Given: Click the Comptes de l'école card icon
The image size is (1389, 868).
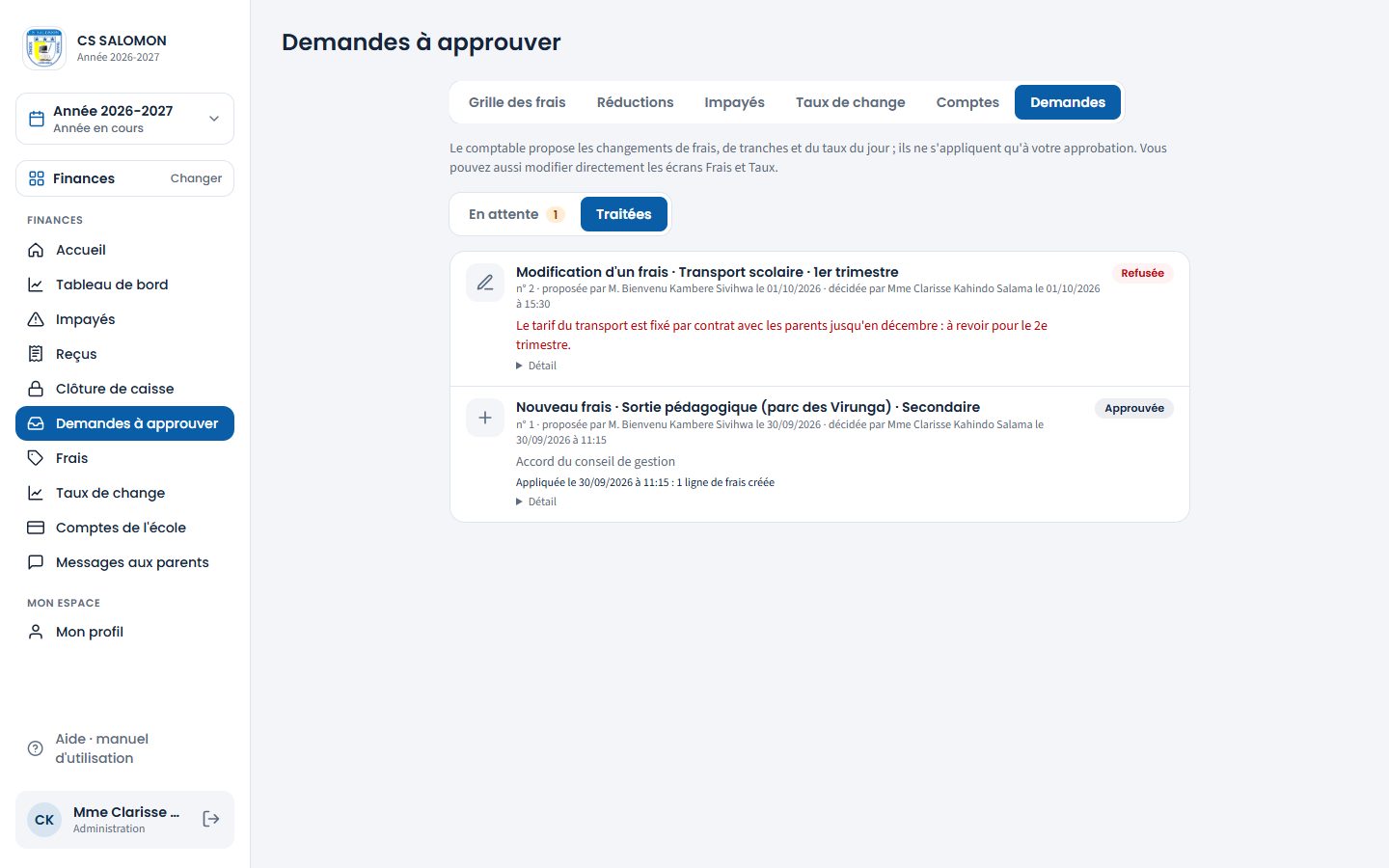Looking at the screenshot, I should 36,528.
